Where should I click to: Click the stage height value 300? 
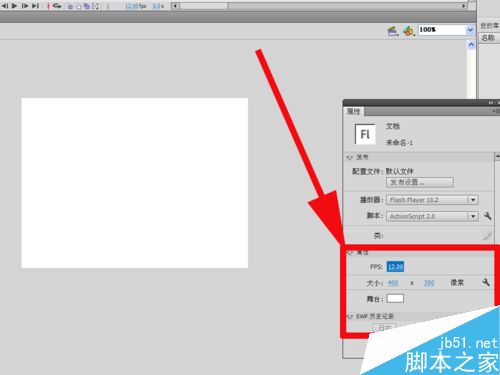(429, 283)
